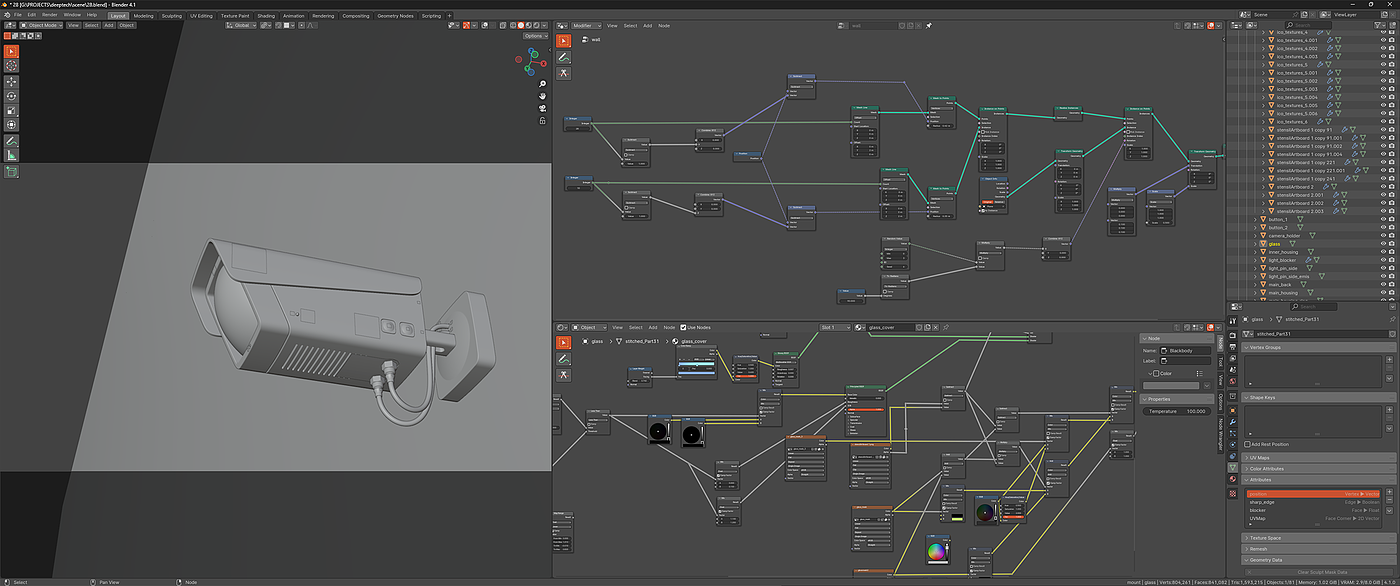Select the 3D Cursor tool

[12, 66]
